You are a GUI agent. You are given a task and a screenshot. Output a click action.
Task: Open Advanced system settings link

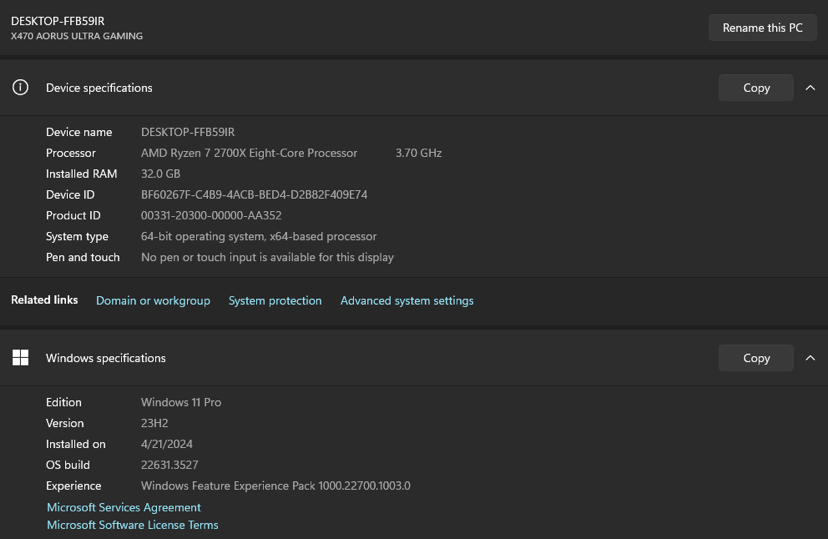tap(407, 300)
